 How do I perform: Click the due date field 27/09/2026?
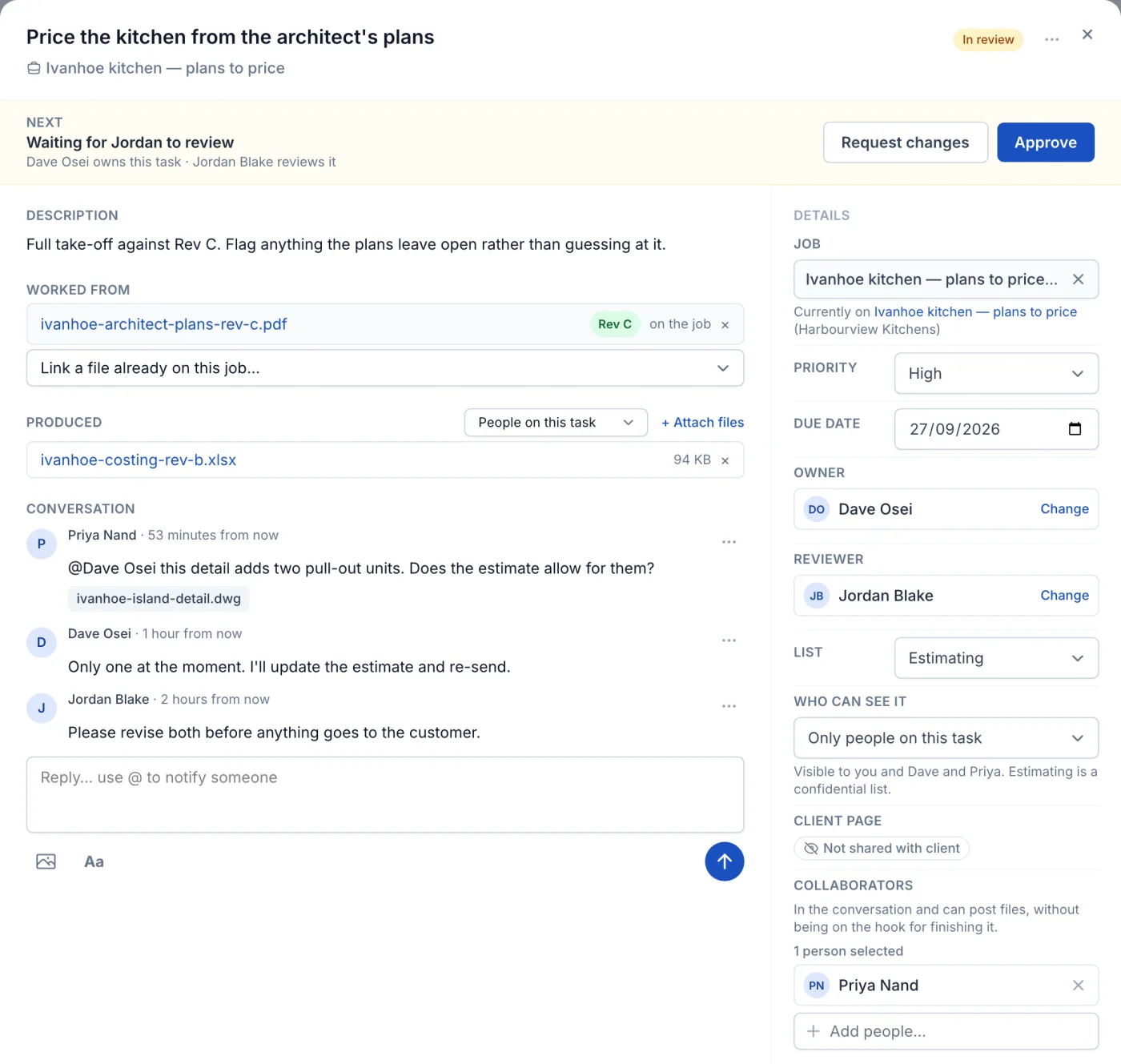point(996,429)
